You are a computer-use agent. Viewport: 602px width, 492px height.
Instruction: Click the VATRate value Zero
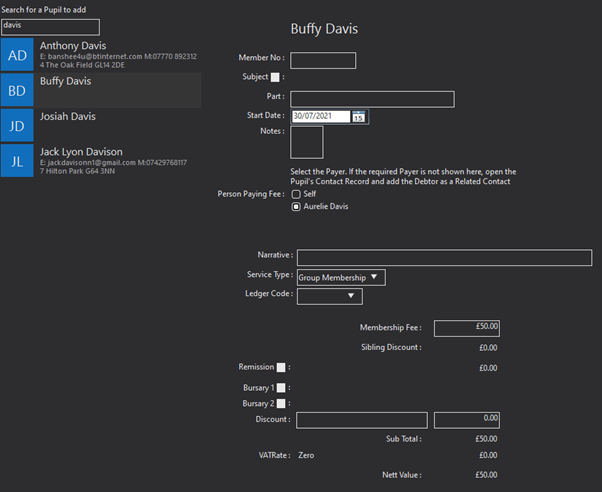pos(306,455)
